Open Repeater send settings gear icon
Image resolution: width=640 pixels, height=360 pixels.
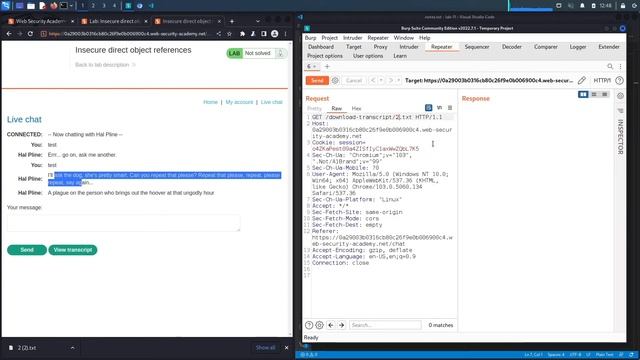click(x=335, y=80)
